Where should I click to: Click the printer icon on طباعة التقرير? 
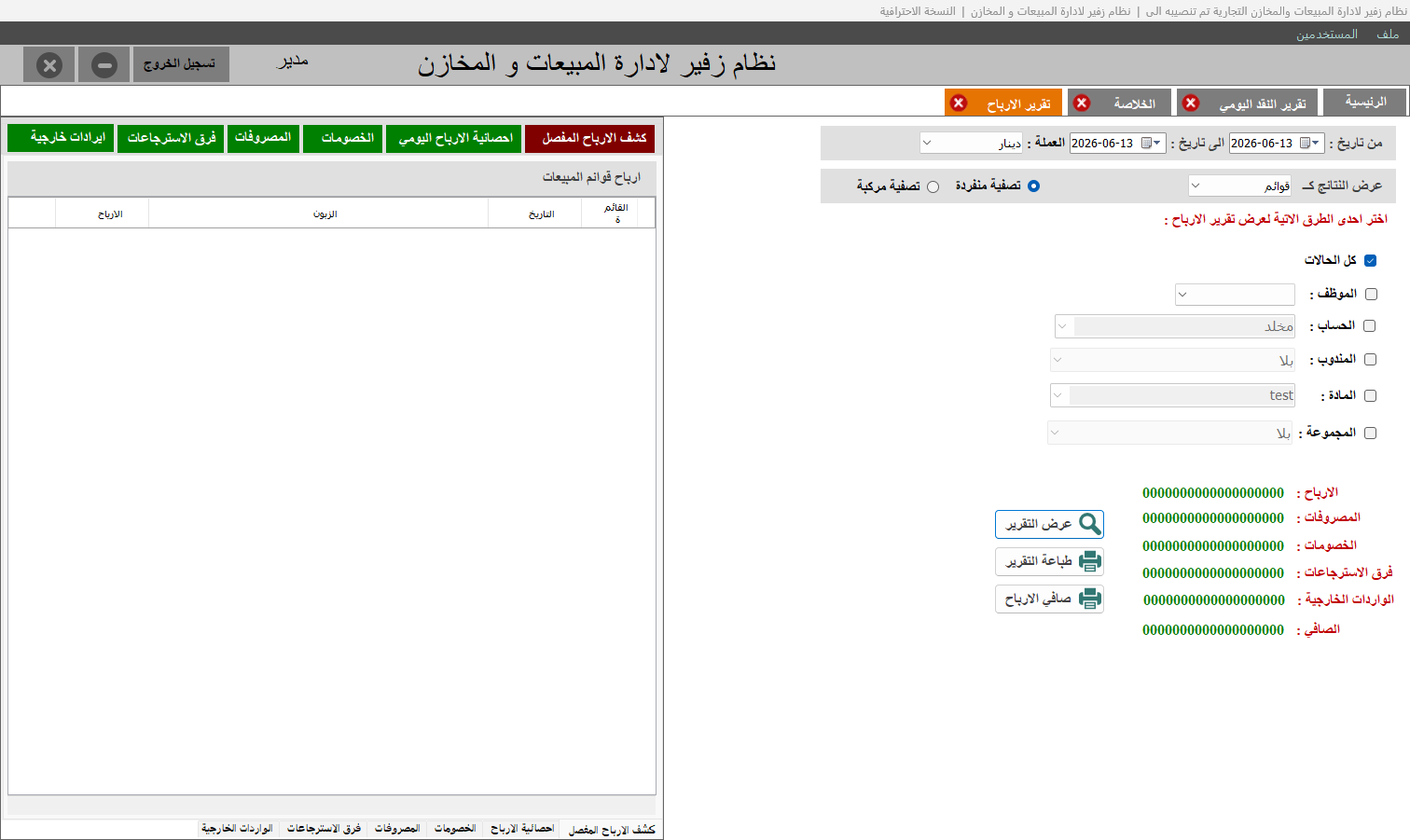tap(1089, 561)
